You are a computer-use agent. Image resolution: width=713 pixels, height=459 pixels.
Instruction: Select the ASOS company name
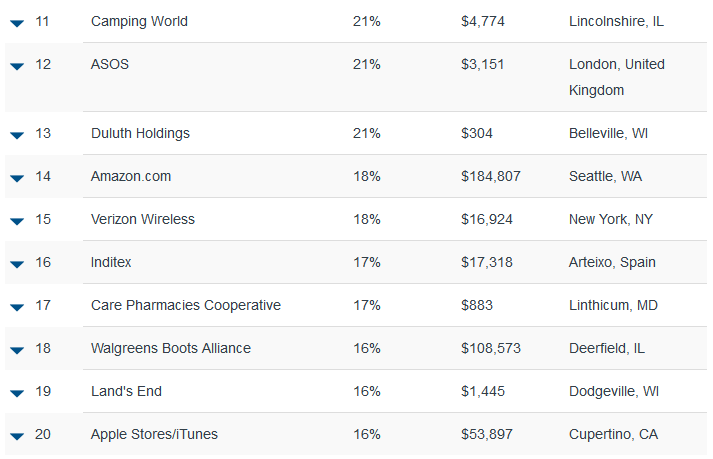(x=110, y=64)
